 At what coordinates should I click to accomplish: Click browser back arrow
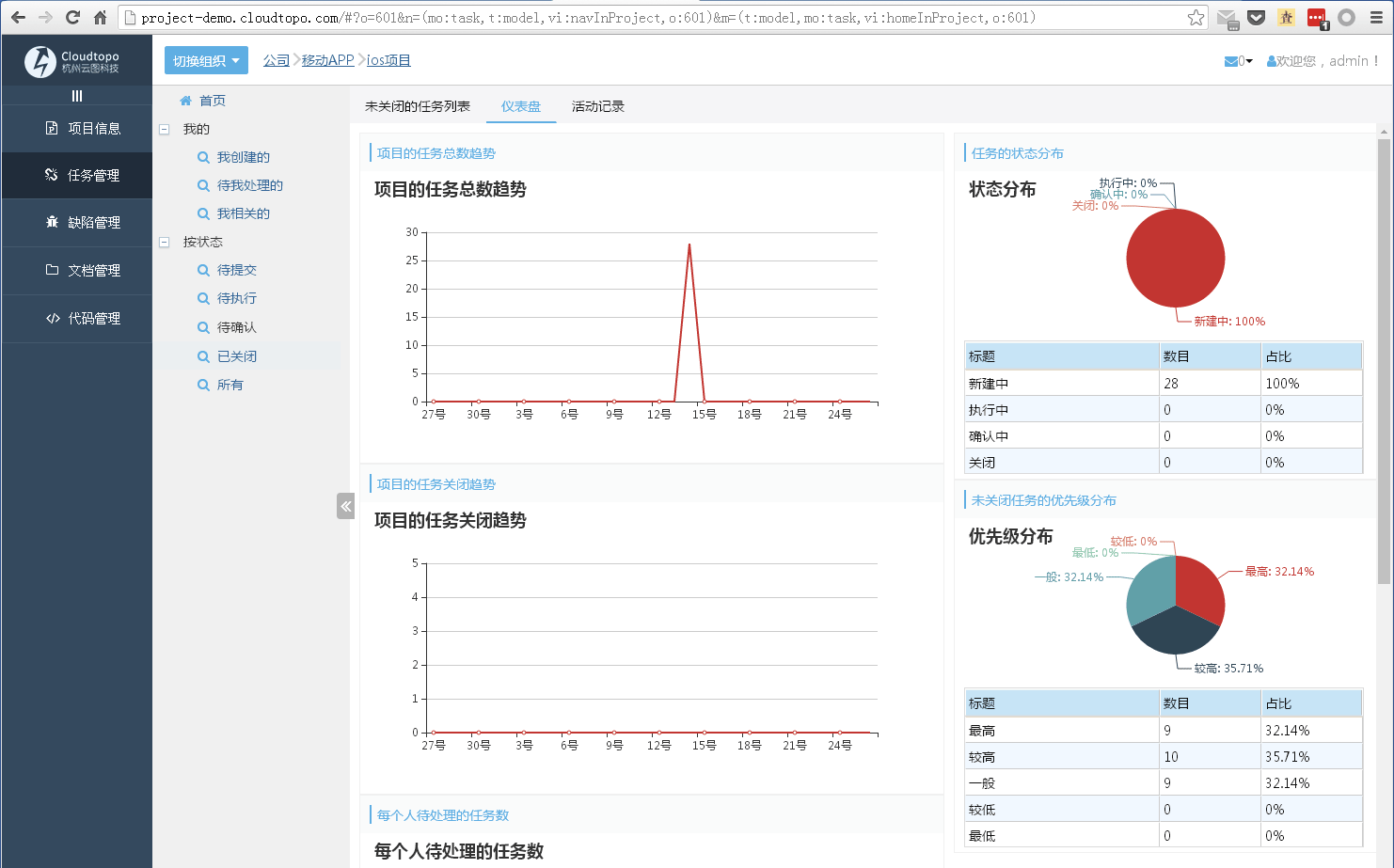click(x=18, y=17)
